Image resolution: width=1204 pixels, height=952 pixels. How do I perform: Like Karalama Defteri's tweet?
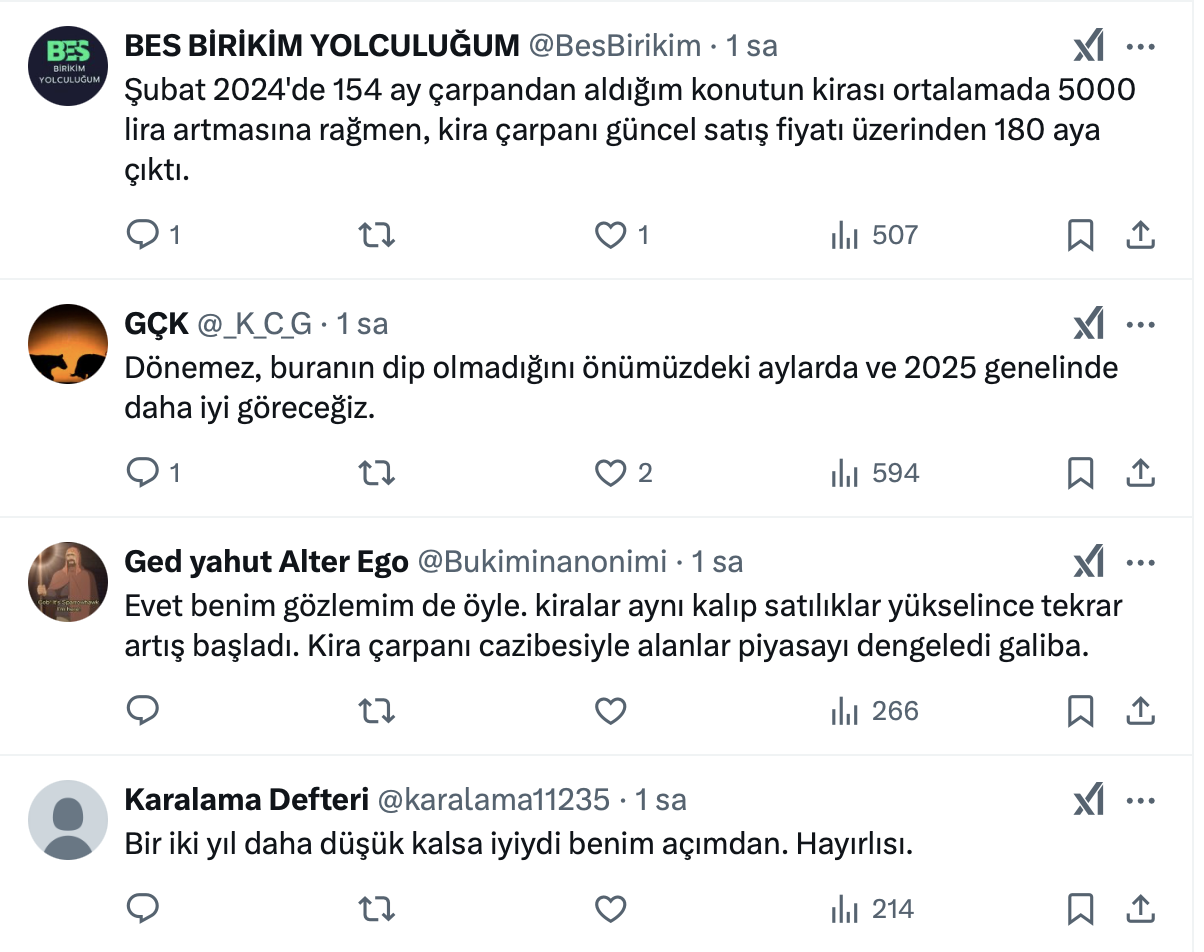(x=610, y=909)
